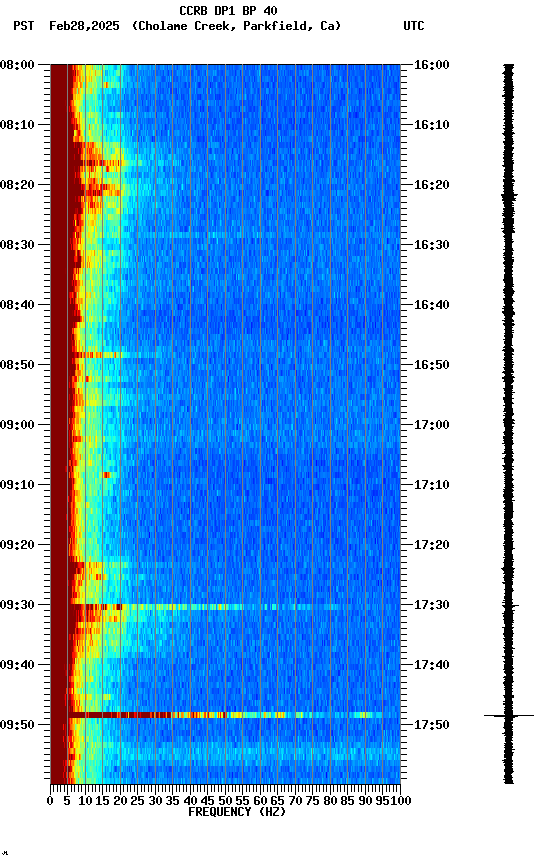Click the 09:20 PST time label
The height and width of the screenshot is (864, 552).
click(x=17, y=546)
